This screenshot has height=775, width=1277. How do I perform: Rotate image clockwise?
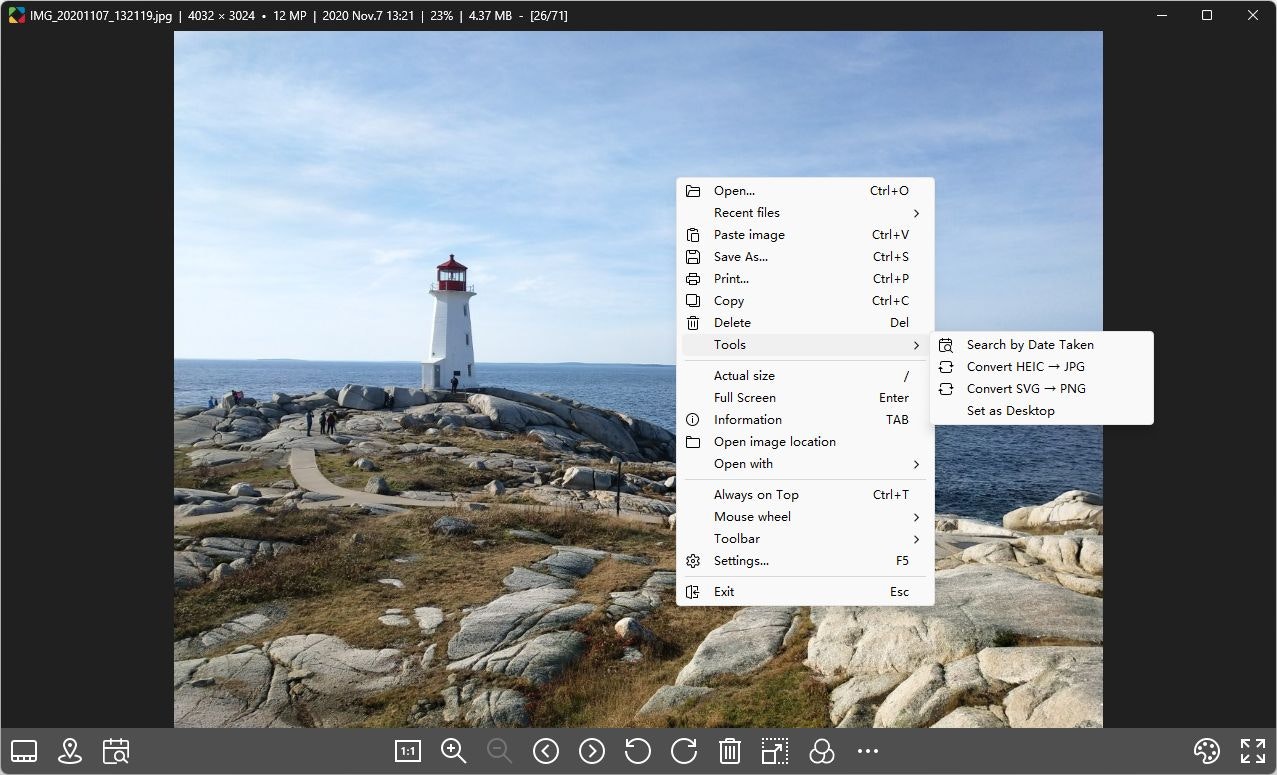684,751
